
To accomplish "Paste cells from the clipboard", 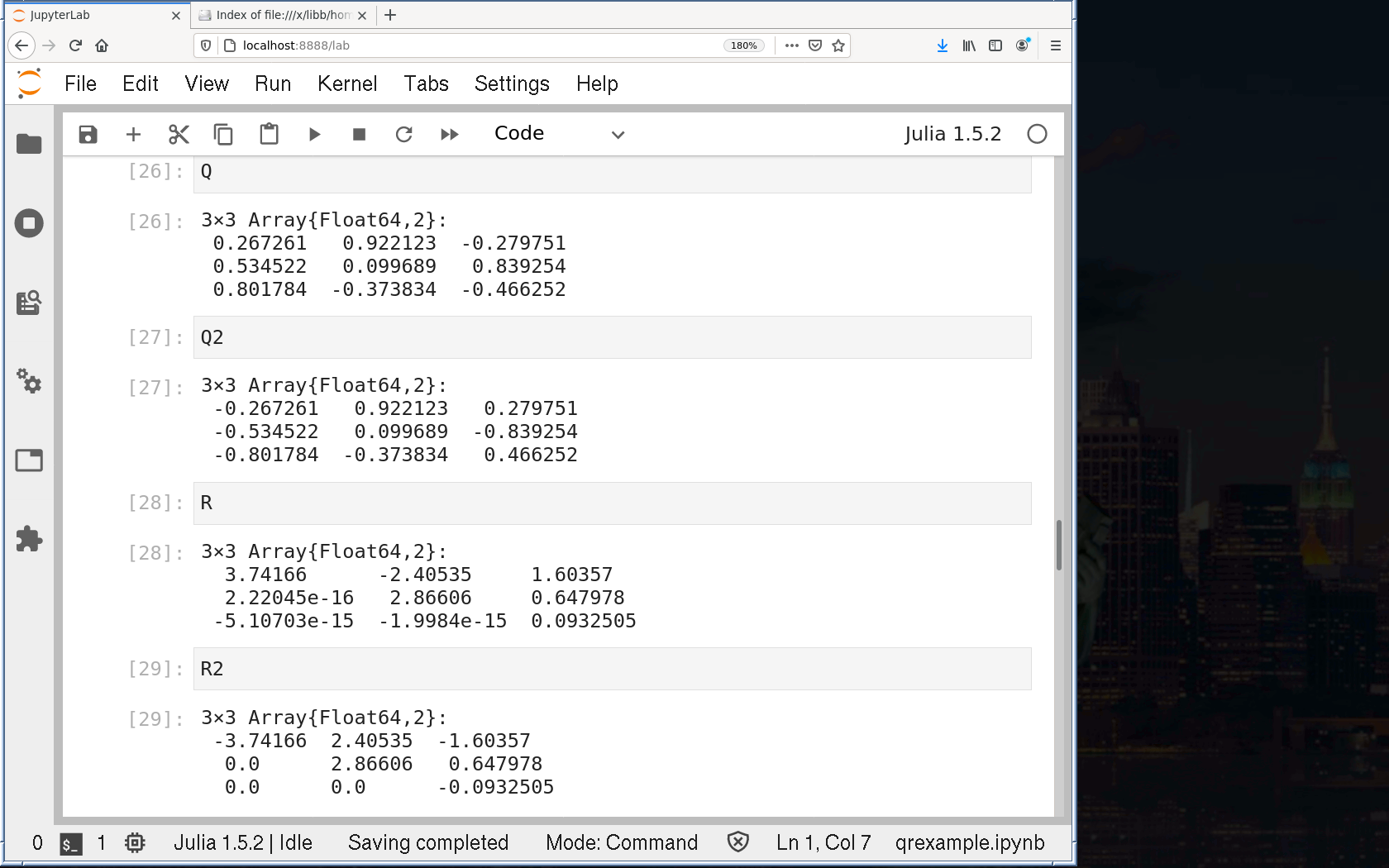I will click(269, 134).
